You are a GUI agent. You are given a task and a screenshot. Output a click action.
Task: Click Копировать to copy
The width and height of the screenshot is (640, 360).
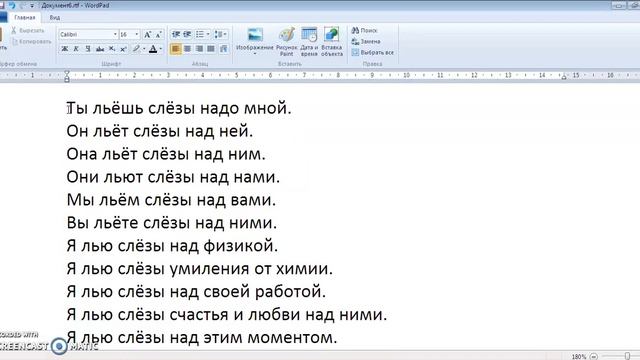pos(32,42)
